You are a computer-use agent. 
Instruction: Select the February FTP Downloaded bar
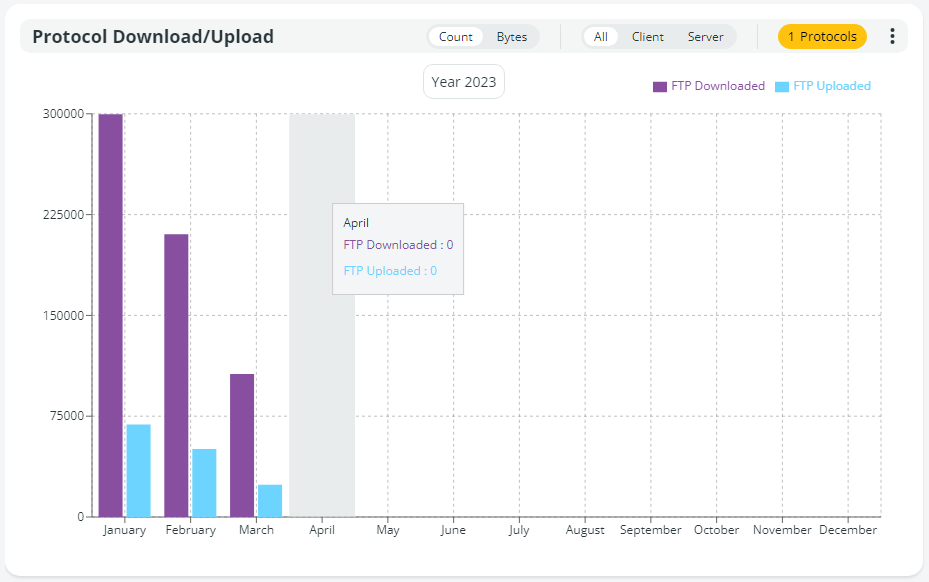pyautogui.click(x=176, y=375)
